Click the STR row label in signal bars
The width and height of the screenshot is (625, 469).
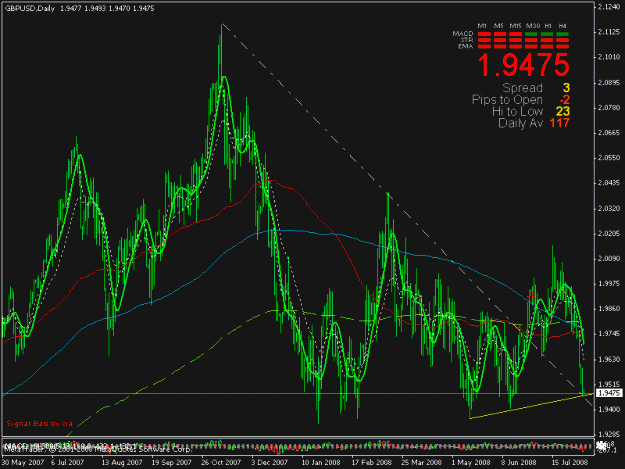click(x=467, y=40)
